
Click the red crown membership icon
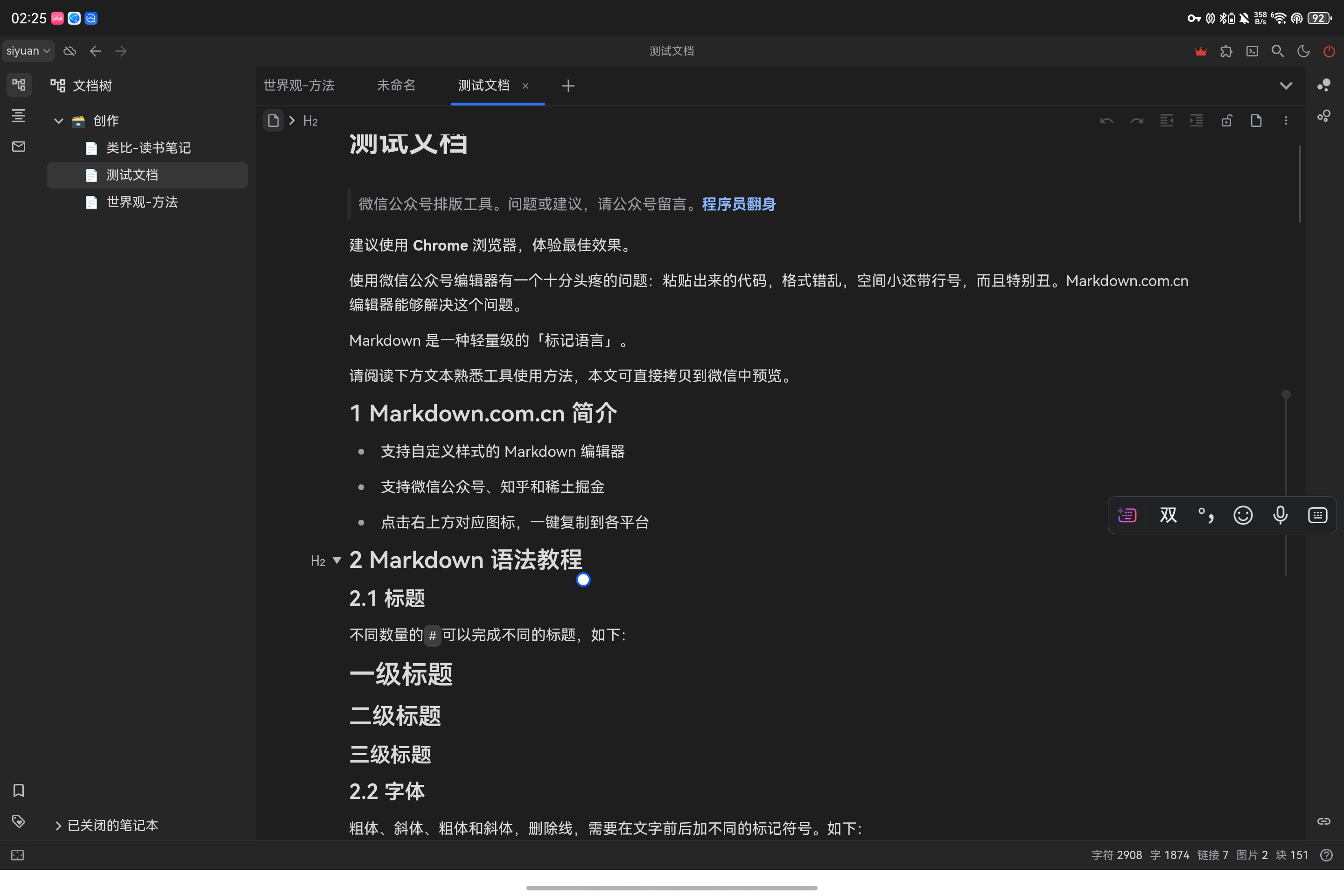click(x=1201, y=51)
